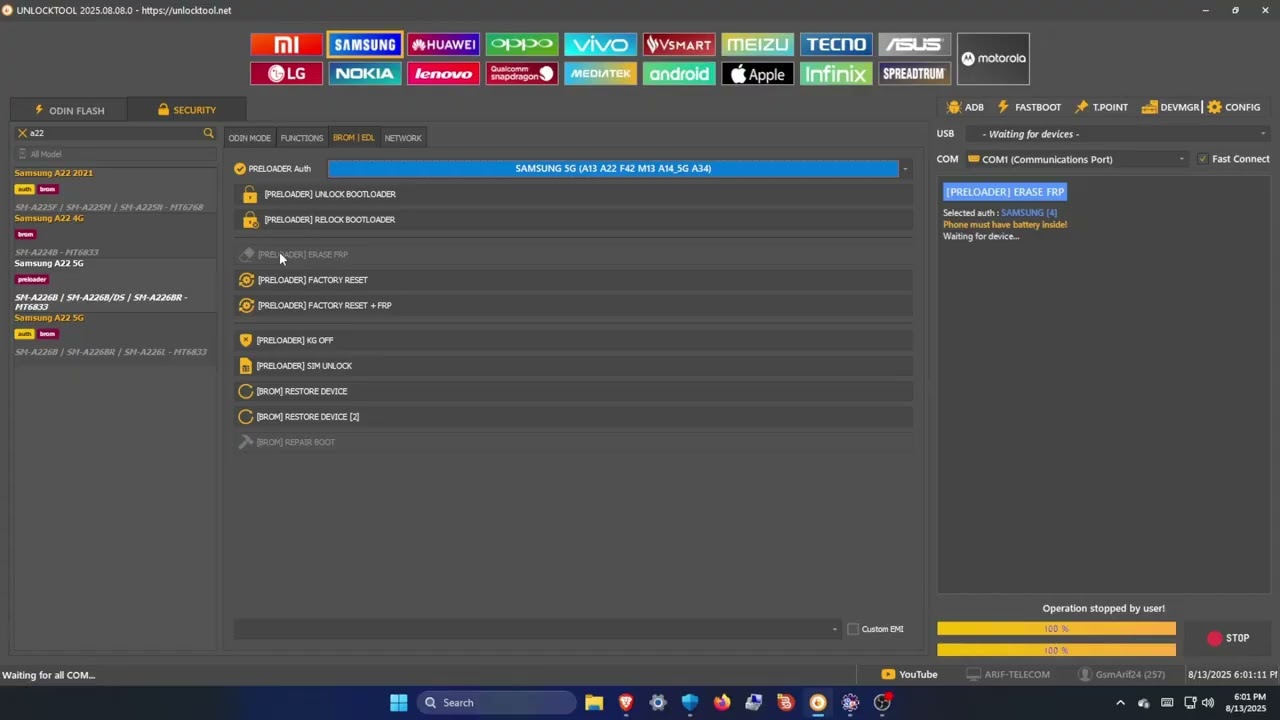Open the Vsmart brand section

[x=679, y=45]
